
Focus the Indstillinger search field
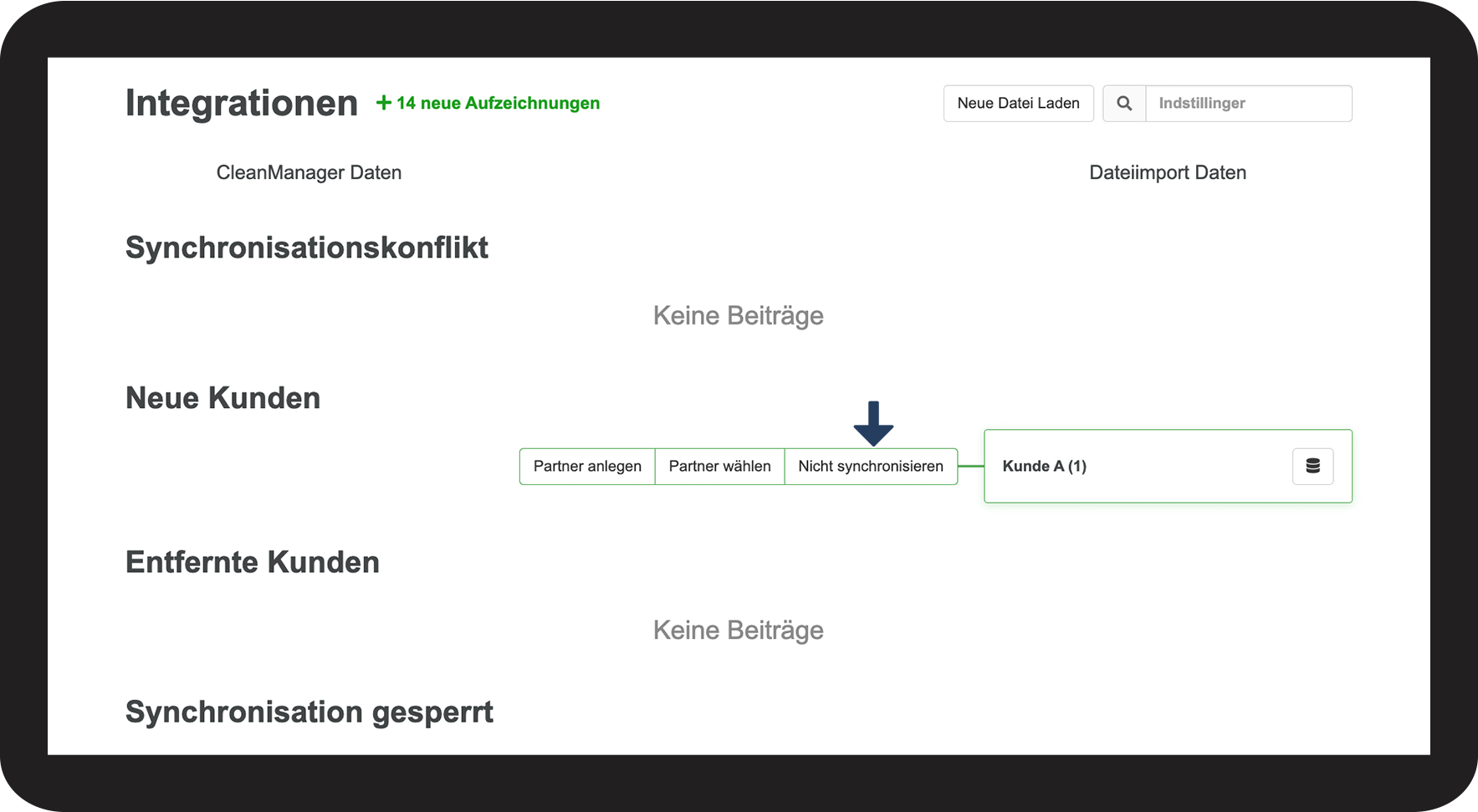[x=1248, y=104]
